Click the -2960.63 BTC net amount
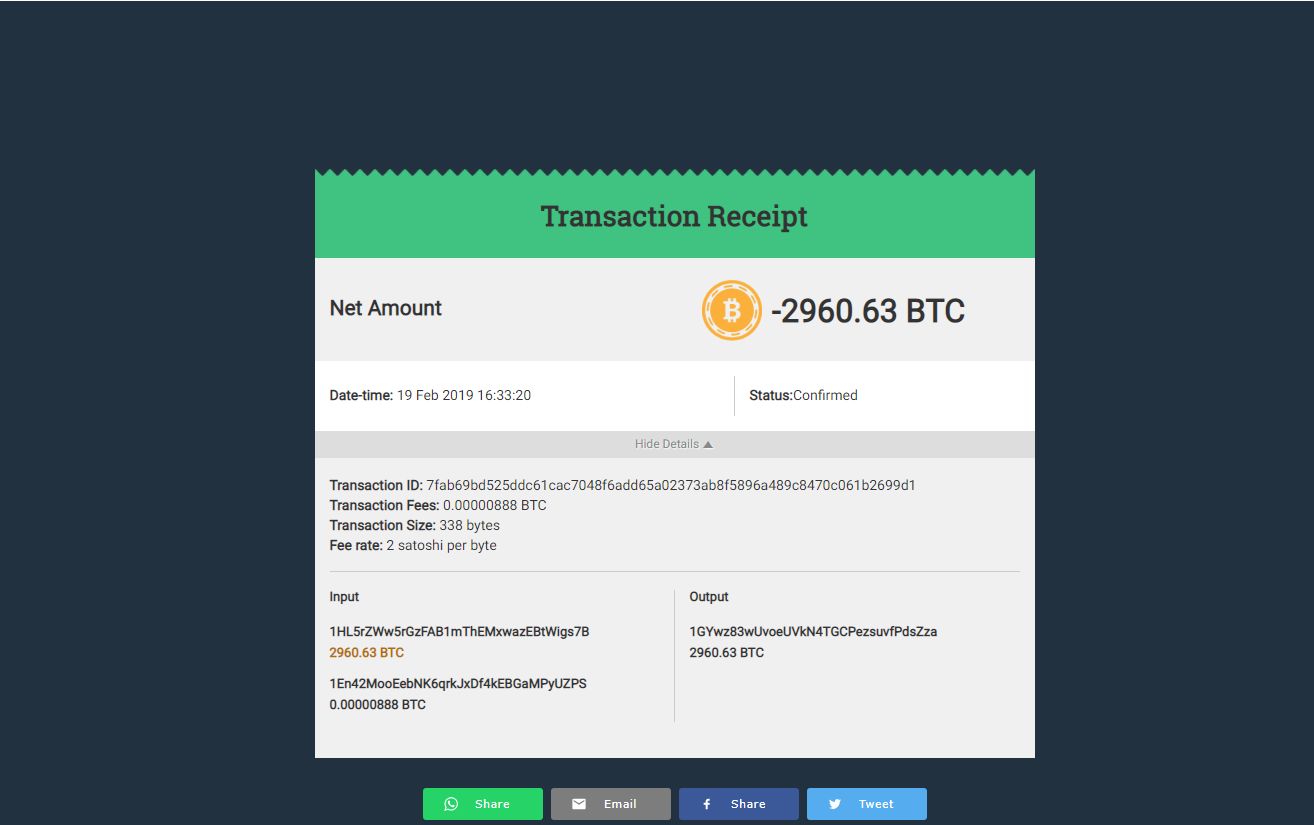Image resolution: width=1314 pixels, height=825 pixels. [x=868, y=311]
